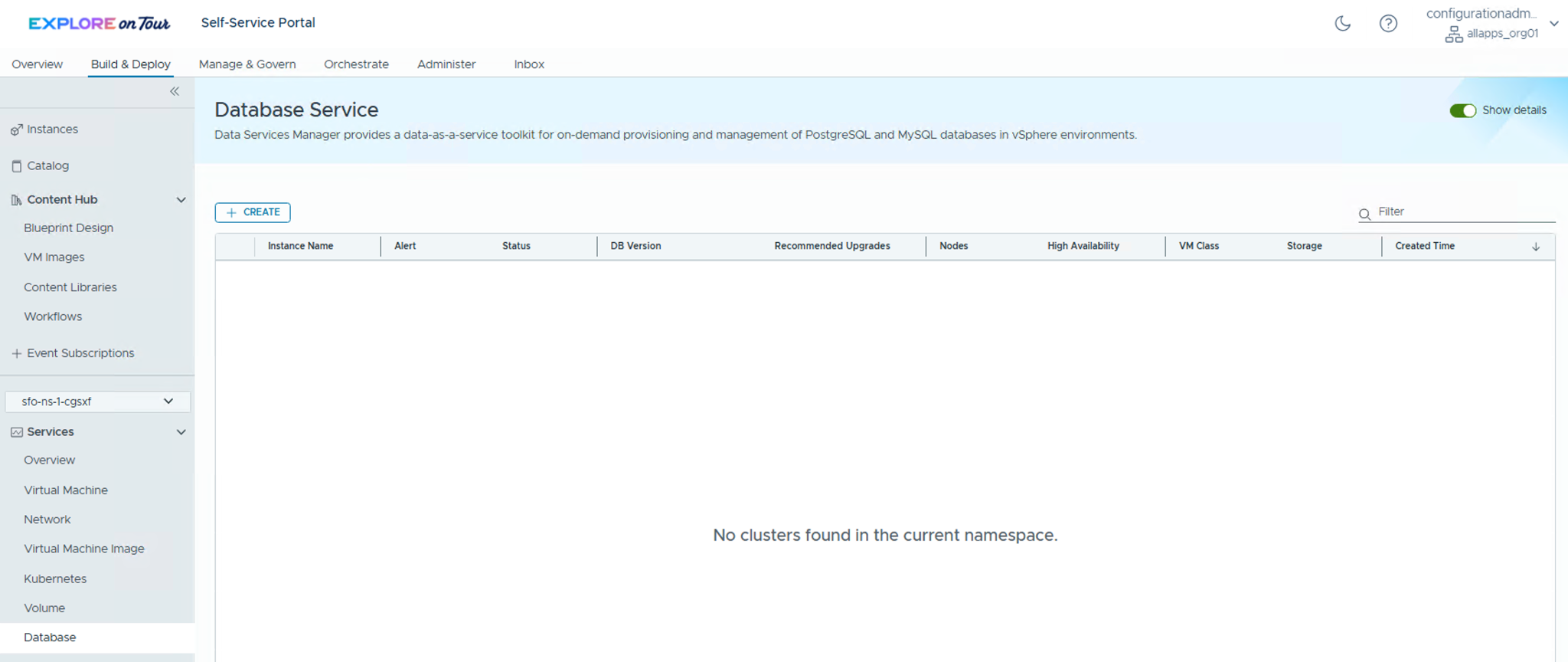This screenshot has height=662, width=1568.
Task: Click the Instances icon in the sidebar
Action: tap(16, 129)
